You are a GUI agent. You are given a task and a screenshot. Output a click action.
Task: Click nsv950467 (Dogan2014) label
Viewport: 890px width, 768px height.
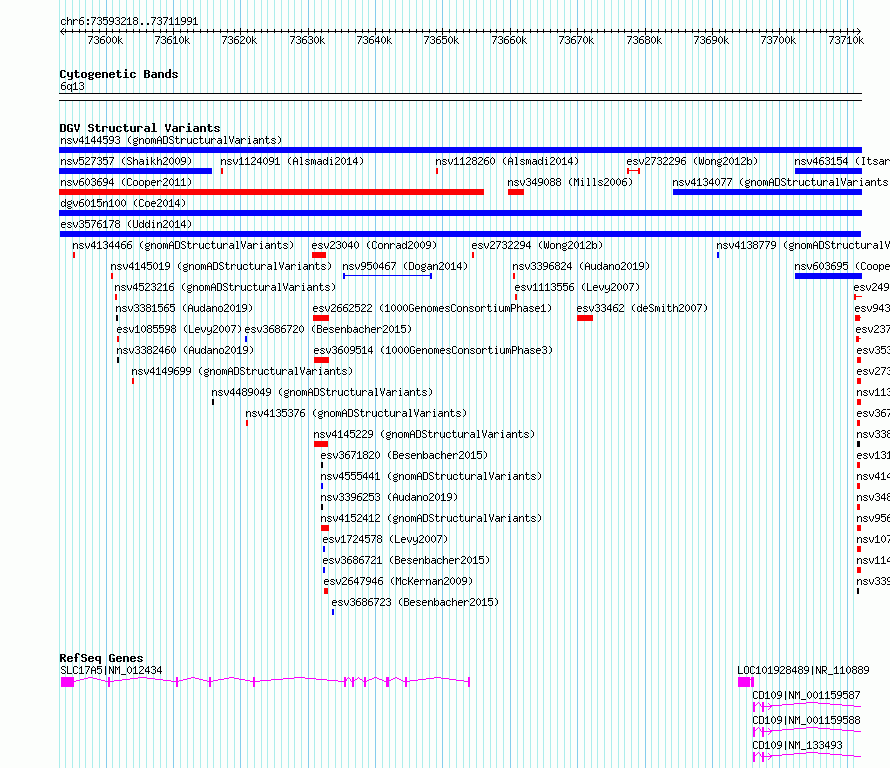405,266
